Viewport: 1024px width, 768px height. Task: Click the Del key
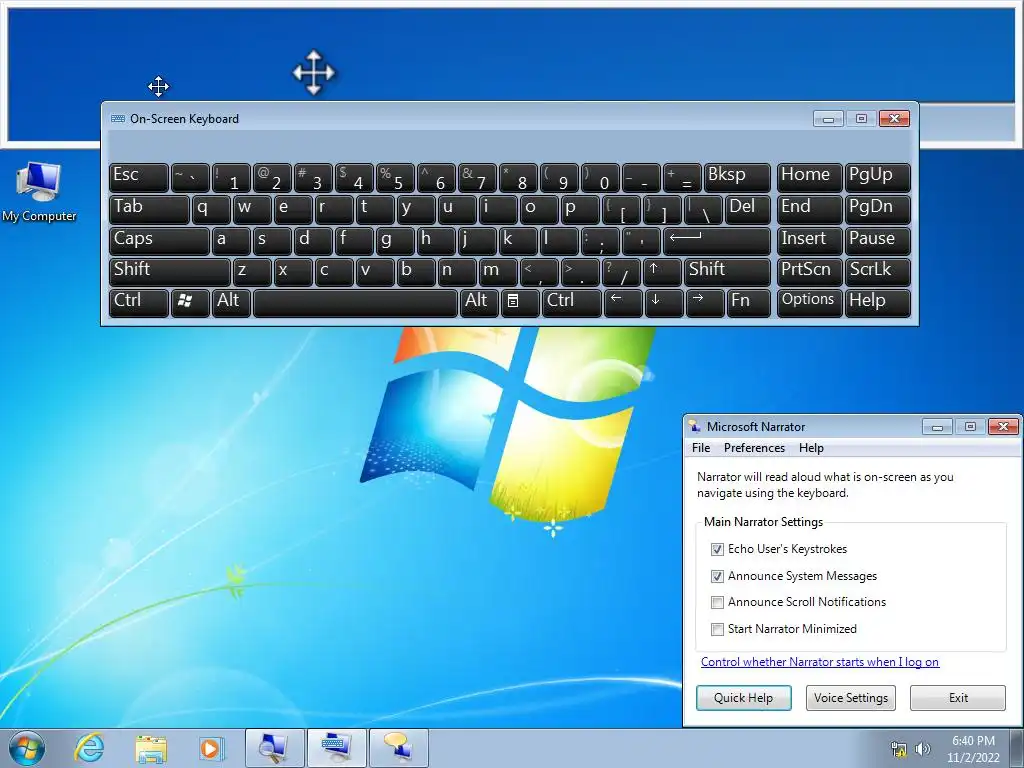tap(748, 209)
